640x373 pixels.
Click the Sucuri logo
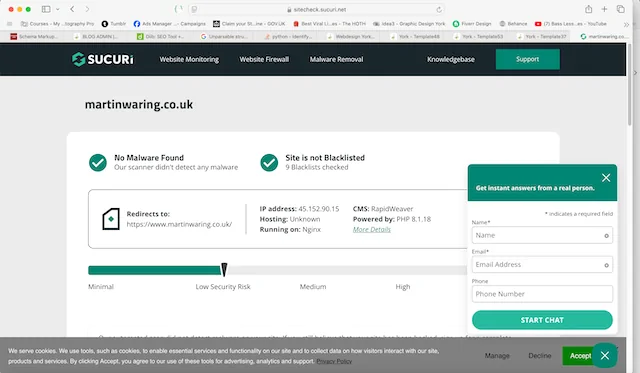[x=102, y=59]
